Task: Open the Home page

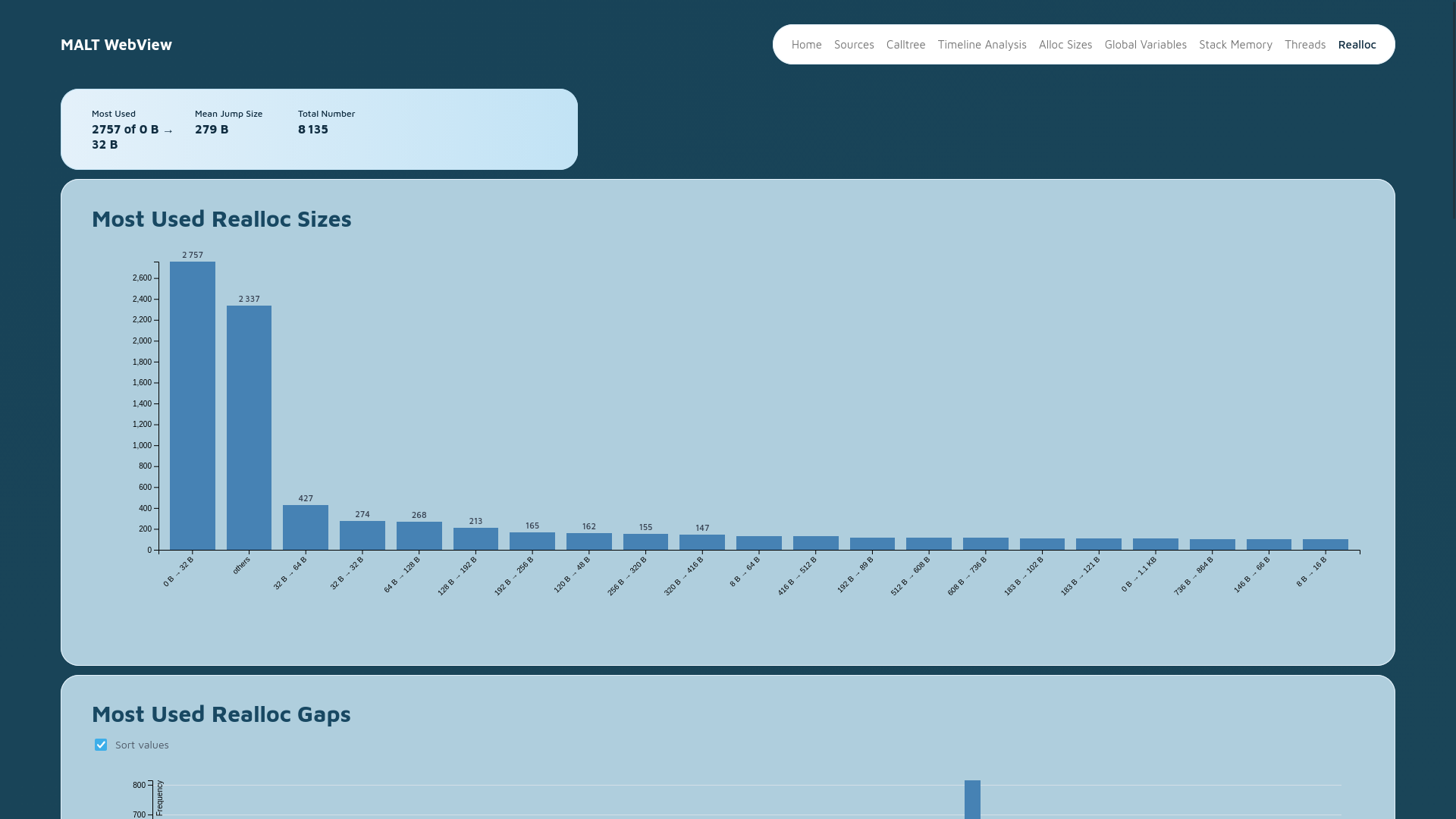Action: click(x=806, y=45)
